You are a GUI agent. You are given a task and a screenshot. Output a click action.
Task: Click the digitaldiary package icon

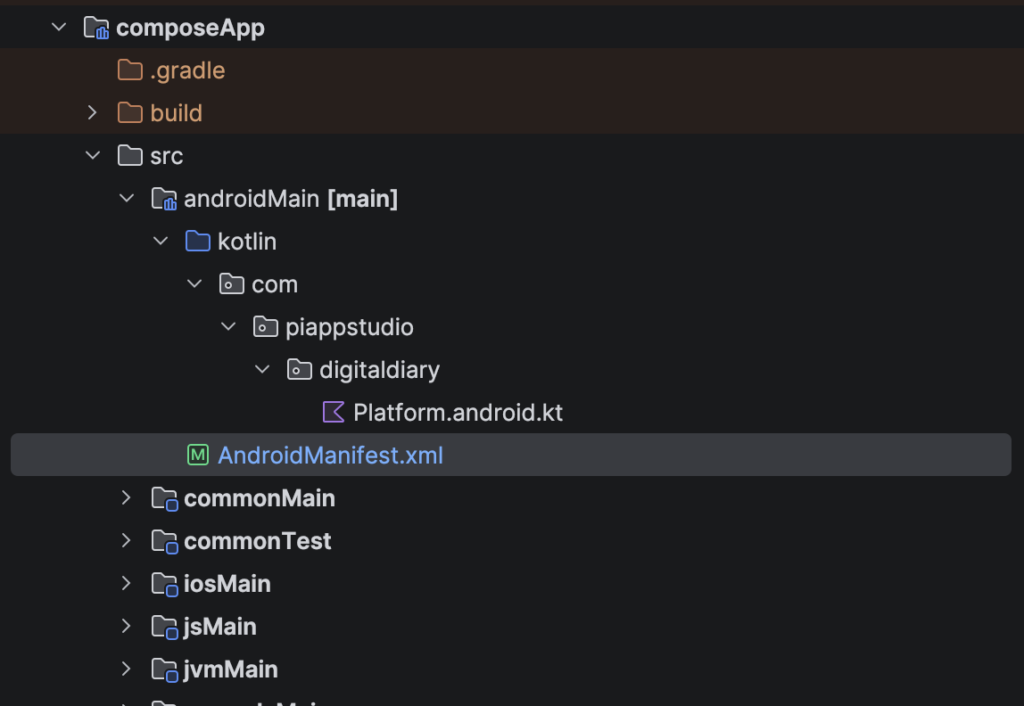[299, 370]
